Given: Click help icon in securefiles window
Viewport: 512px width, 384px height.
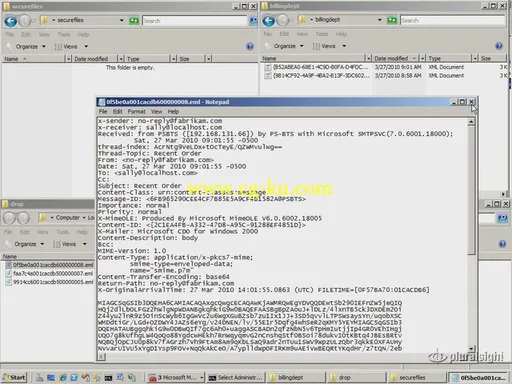Looking at the screenshot, I should pos(250,46).
